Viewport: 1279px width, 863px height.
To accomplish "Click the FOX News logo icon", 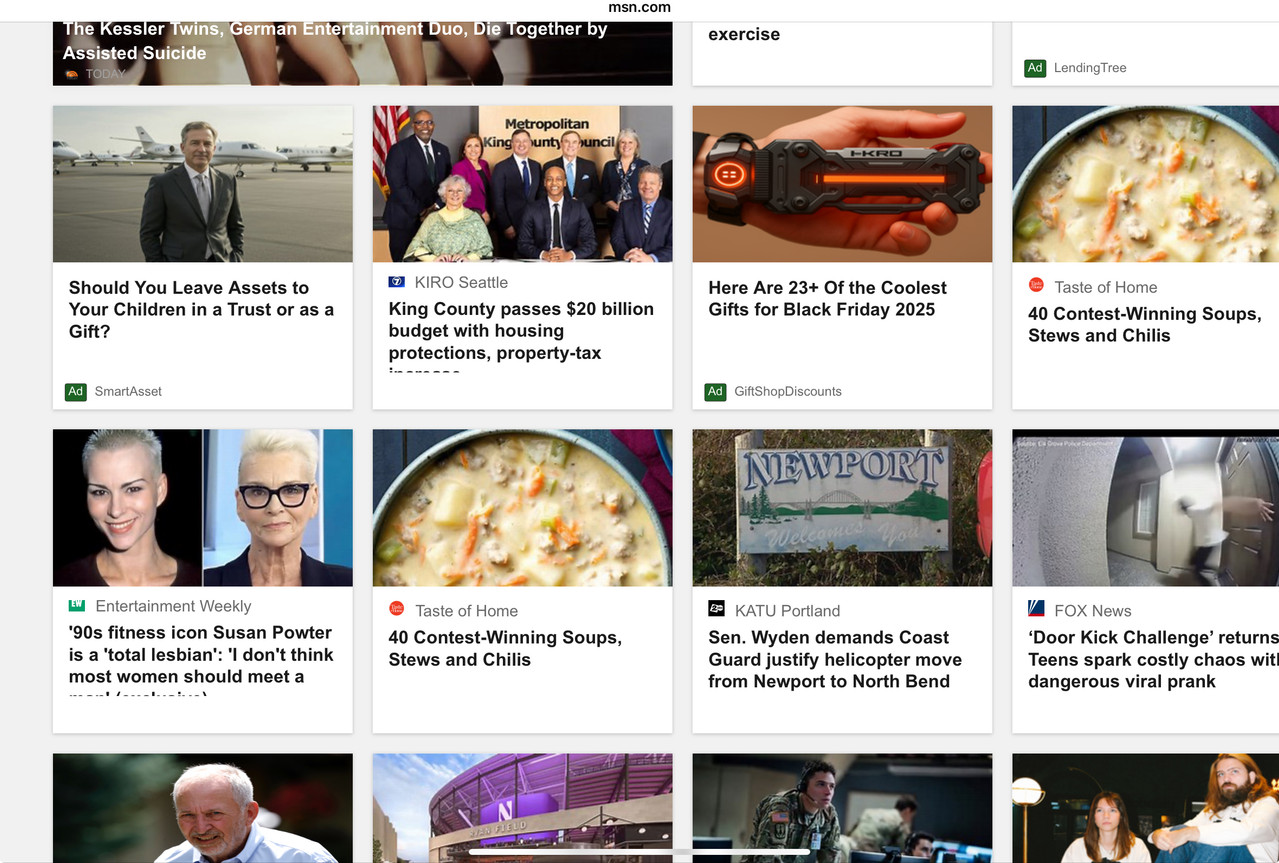I will [1037, 610].
